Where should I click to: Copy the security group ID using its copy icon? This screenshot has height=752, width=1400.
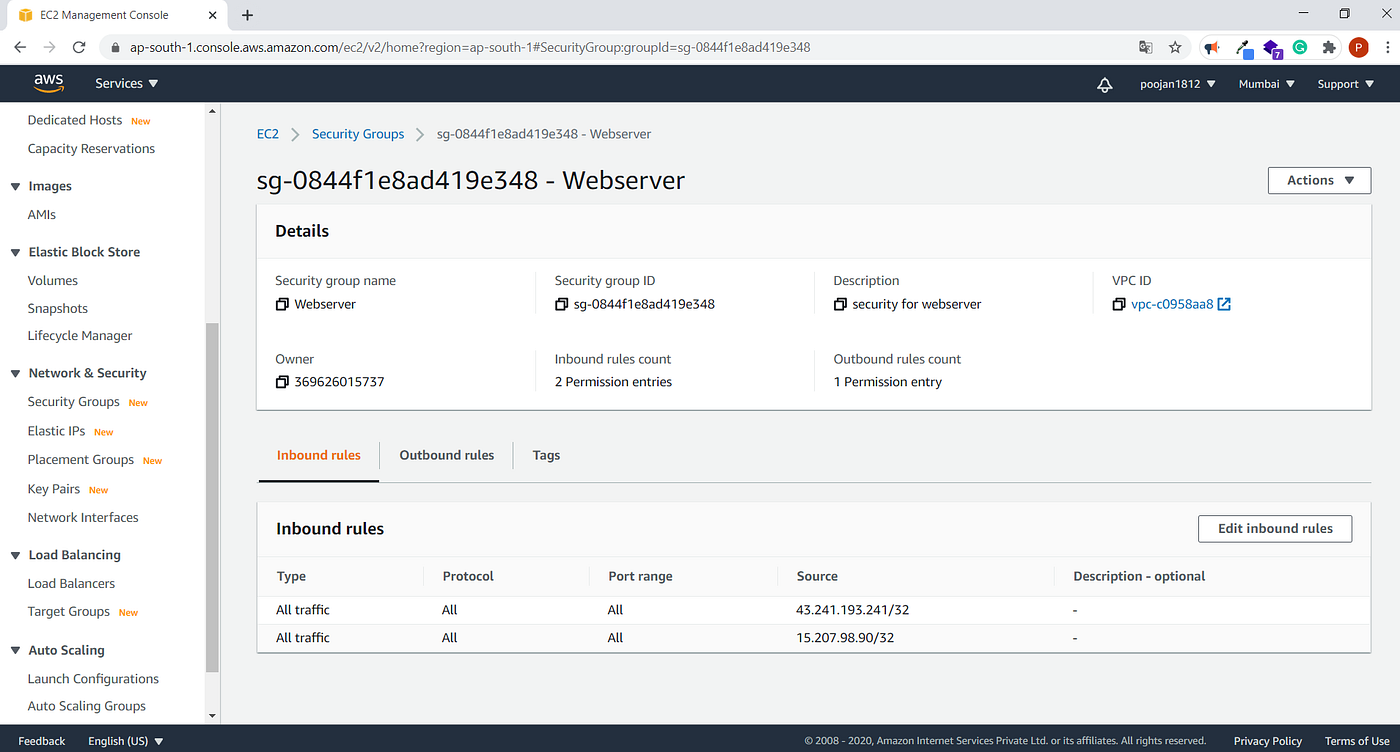[561, 304]
